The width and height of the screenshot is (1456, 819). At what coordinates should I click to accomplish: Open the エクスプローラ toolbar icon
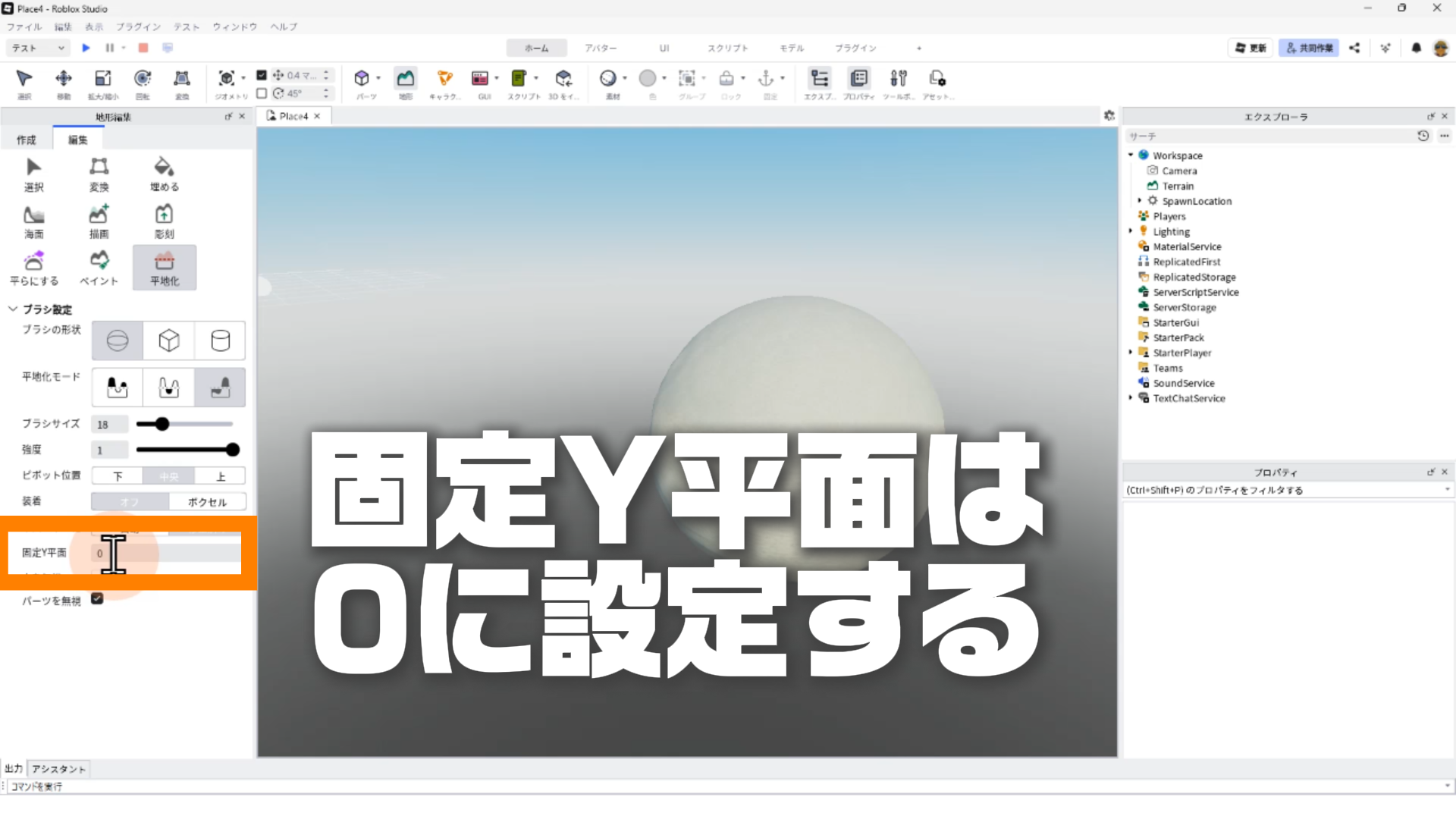coord(820,83)
